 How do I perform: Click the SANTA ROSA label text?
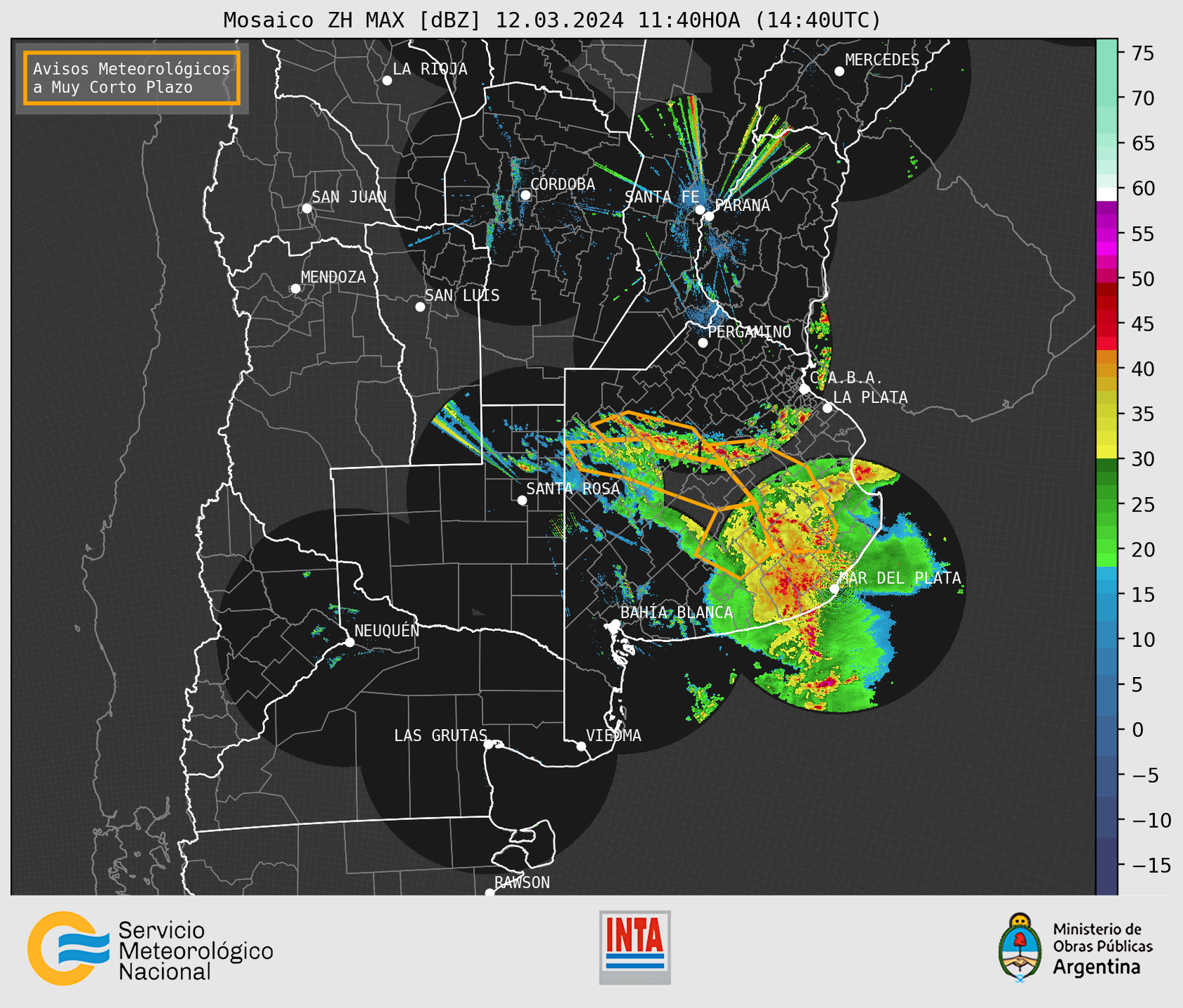[573, 489]
